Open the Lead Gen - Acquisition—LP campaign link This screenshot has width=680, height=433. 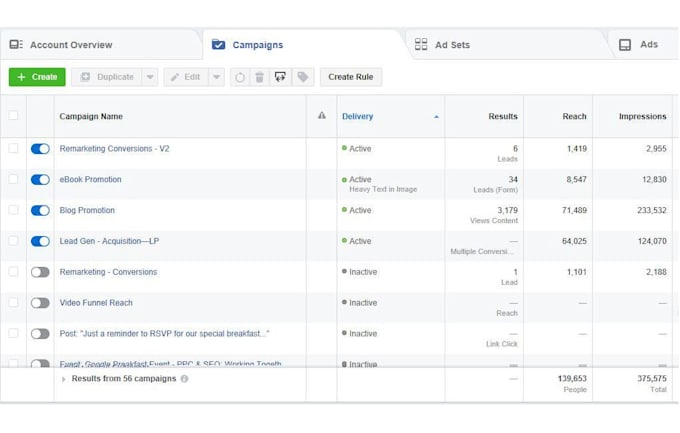pyautogui.click(x=109, y=241)
